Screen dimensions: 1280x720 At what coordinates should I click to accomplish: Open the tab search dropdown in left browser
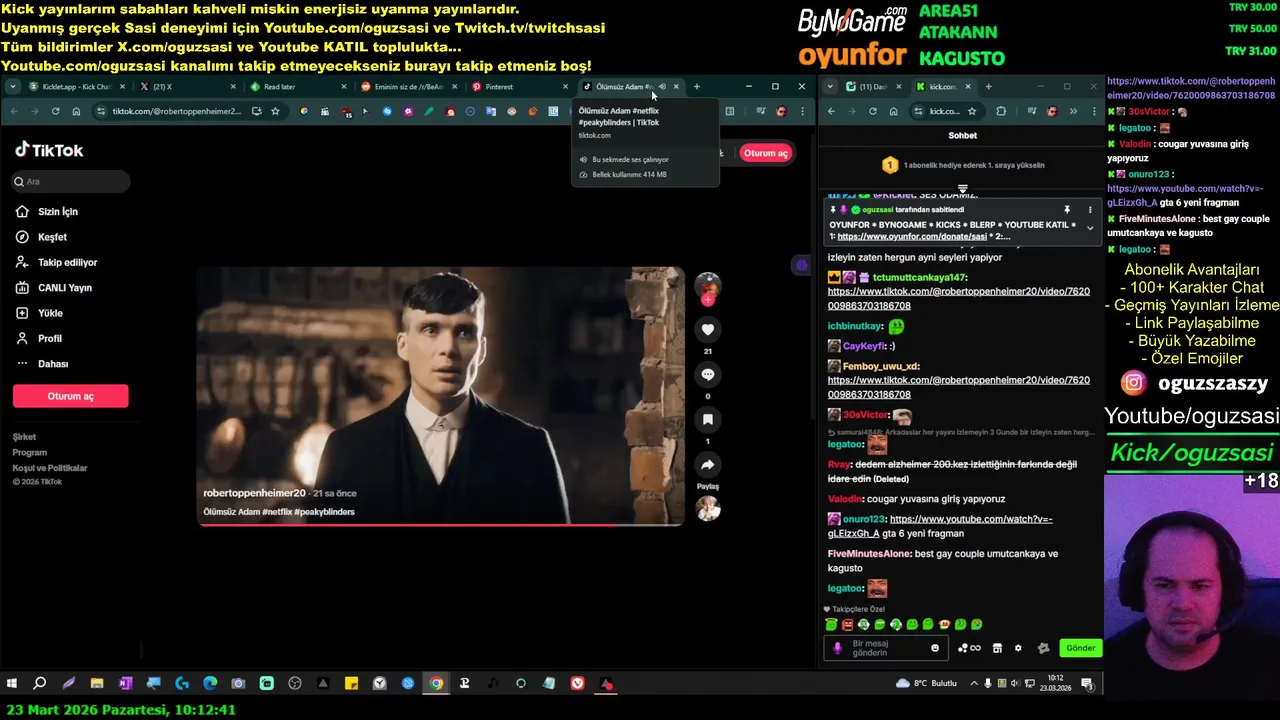point(13,87)
